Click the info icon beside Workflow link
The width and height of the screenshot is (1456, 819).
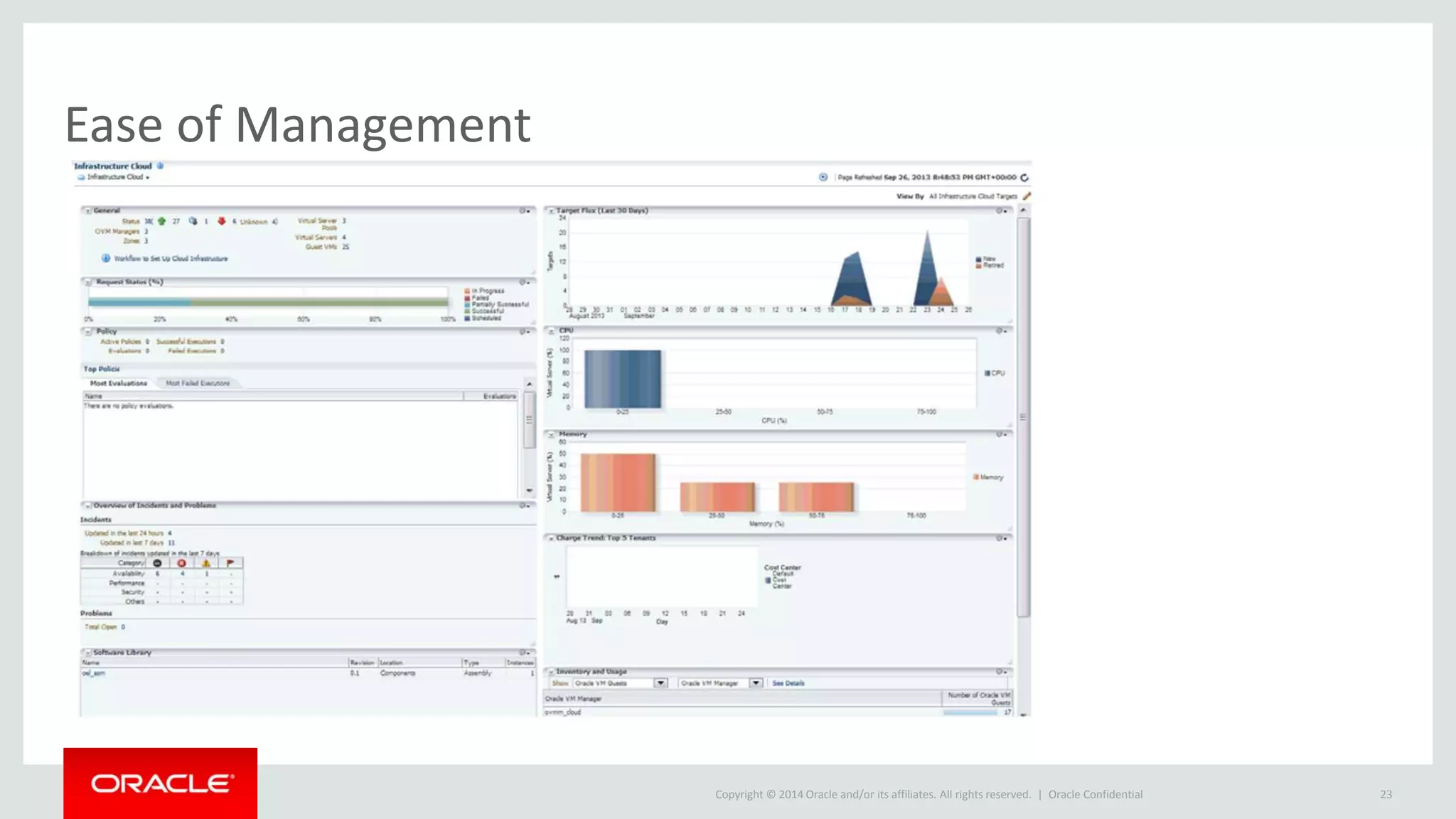point(106,258)
